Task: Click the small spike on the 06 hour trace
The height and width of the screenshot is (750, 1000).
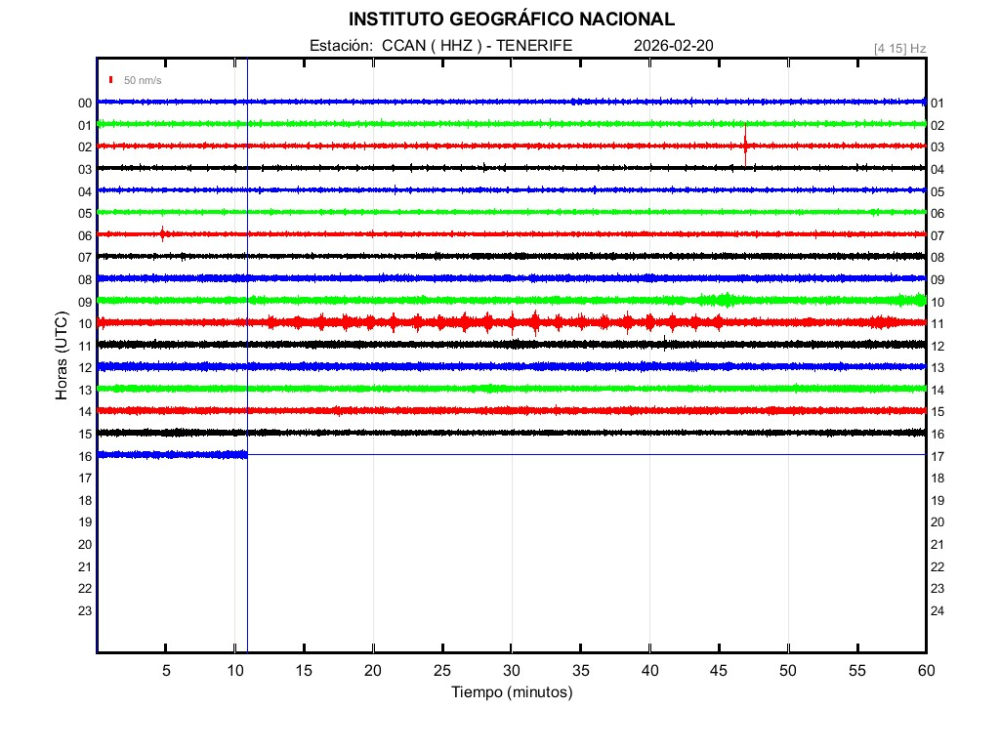Action: [x=163, y=234]
